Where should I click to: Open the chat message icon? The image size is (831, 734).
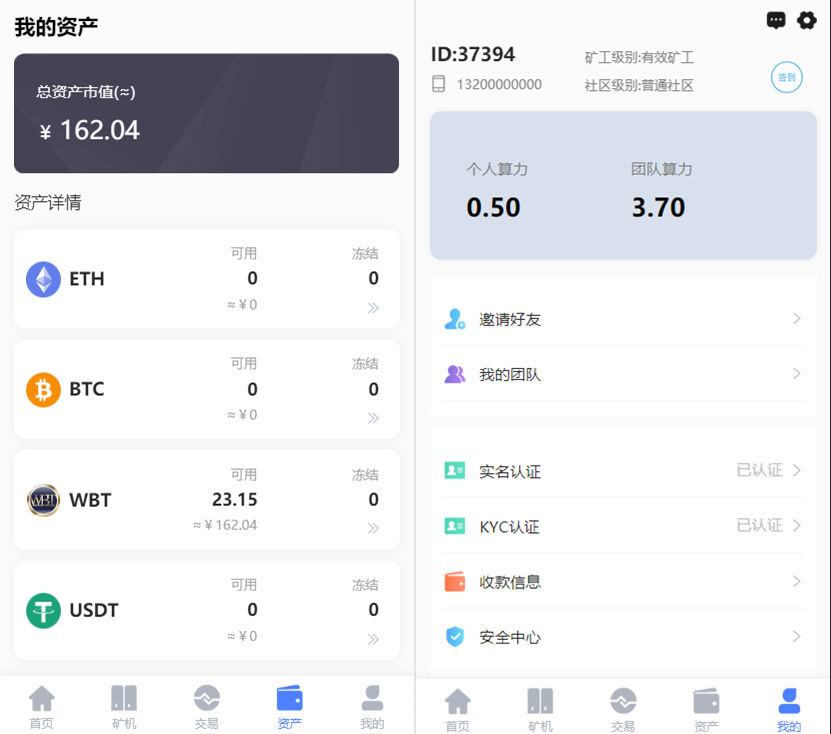pyautogui.click(x=776, y=21)
